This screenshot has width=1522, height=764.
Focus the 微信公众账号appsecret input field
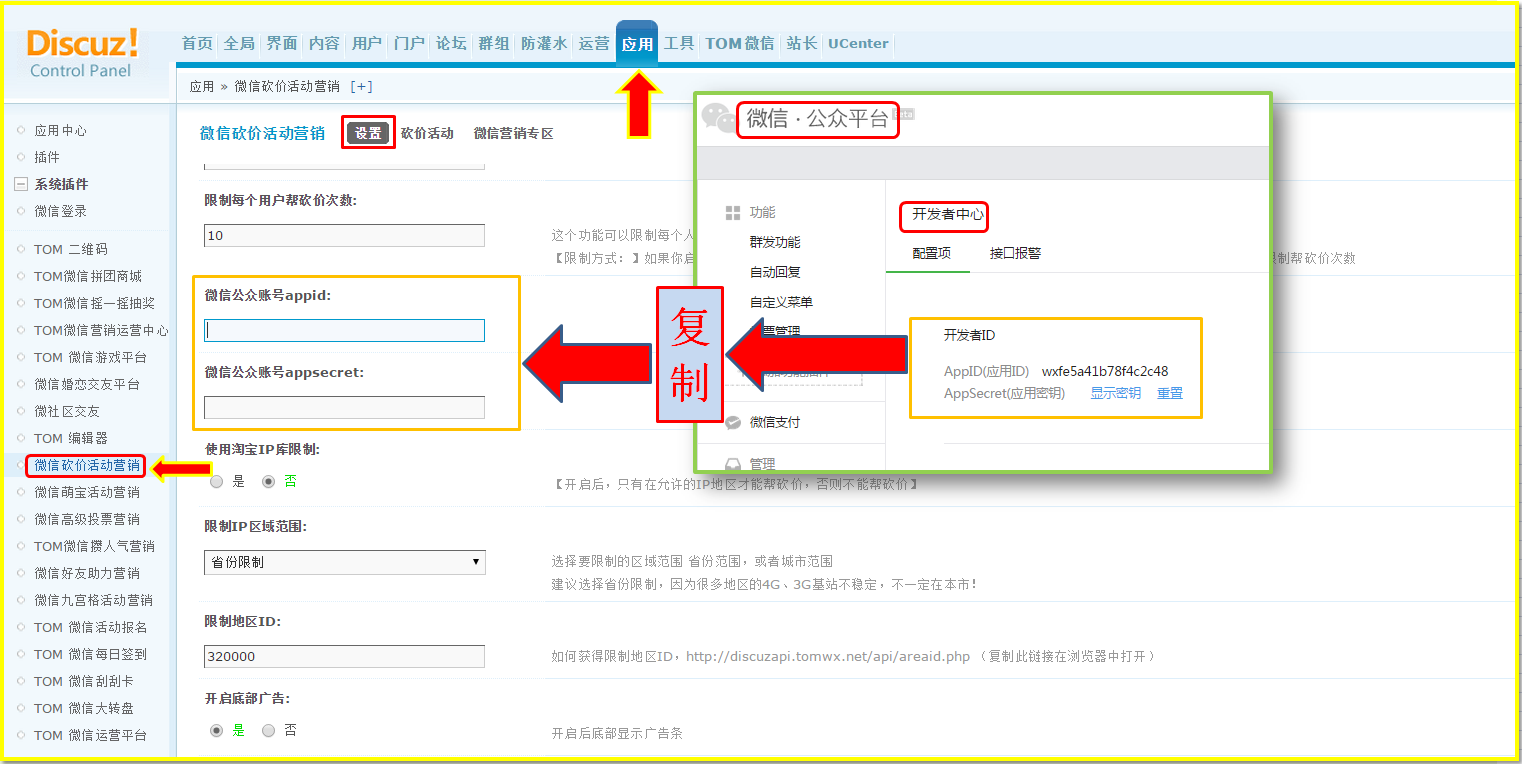(345, 407)
